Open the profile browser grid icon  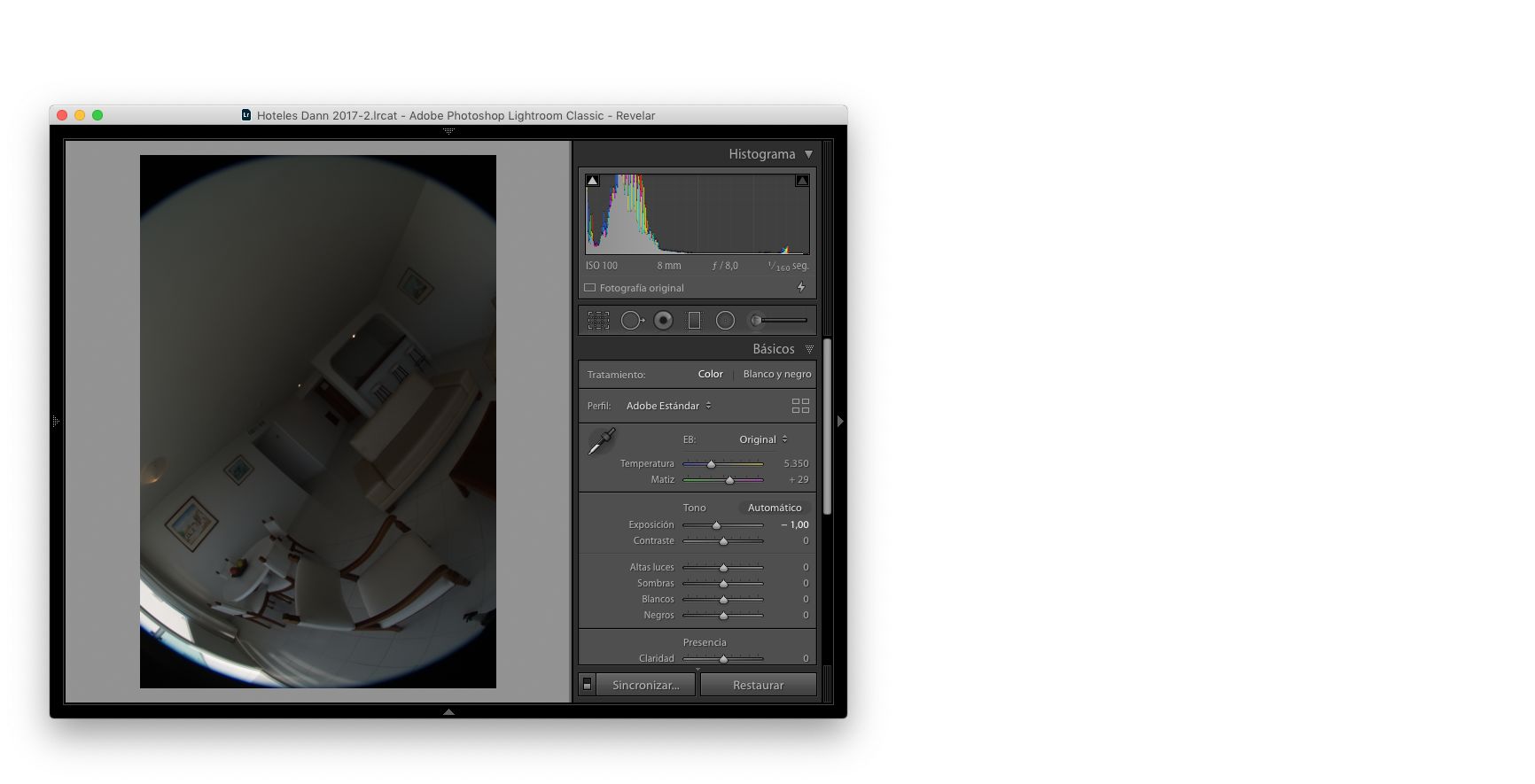click(x=800, y=406)
